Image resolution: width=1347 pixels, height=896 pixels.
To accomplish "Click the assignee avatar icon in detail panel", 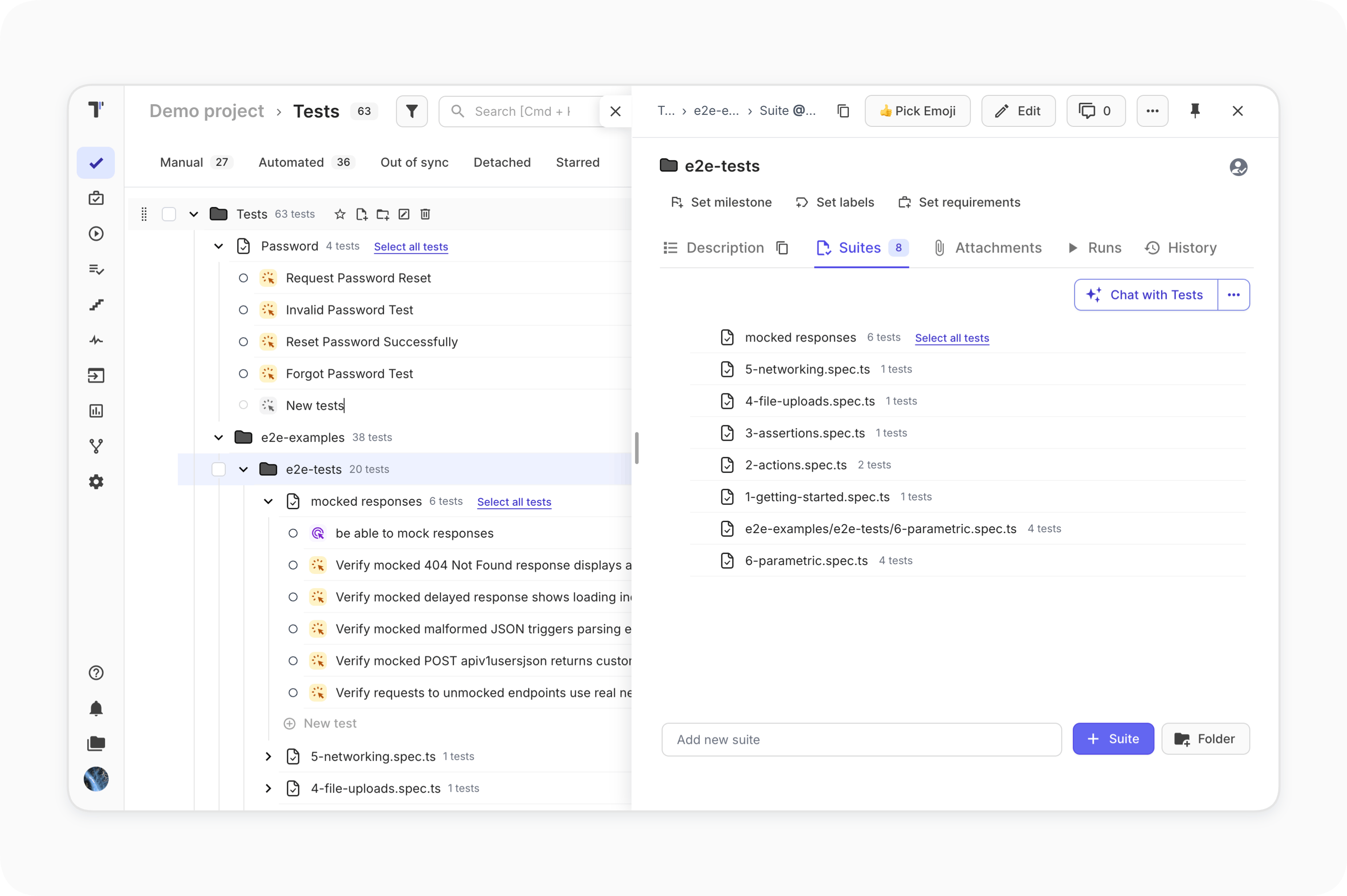I will (x=1238, y=167).
